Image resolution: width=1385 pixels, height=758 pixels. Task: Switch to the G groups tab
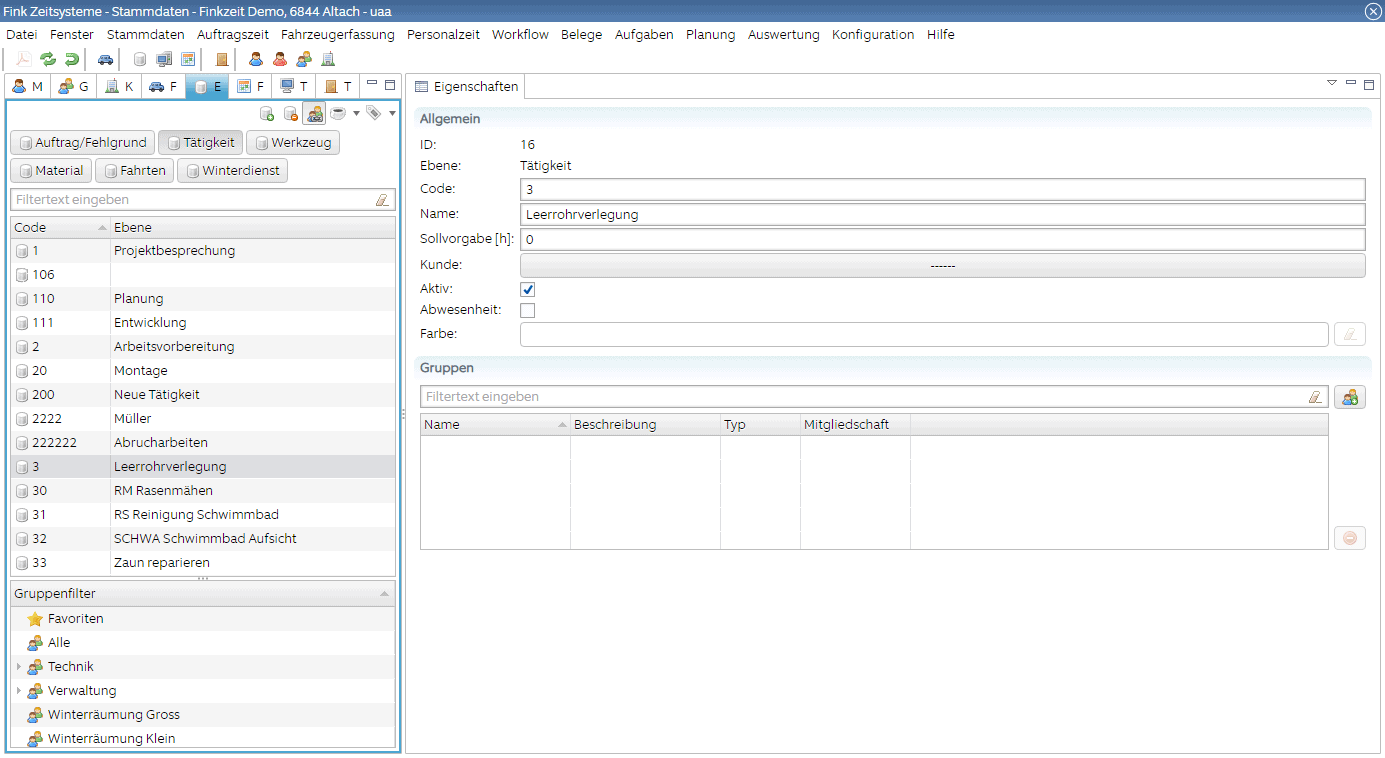pos(73,86)
